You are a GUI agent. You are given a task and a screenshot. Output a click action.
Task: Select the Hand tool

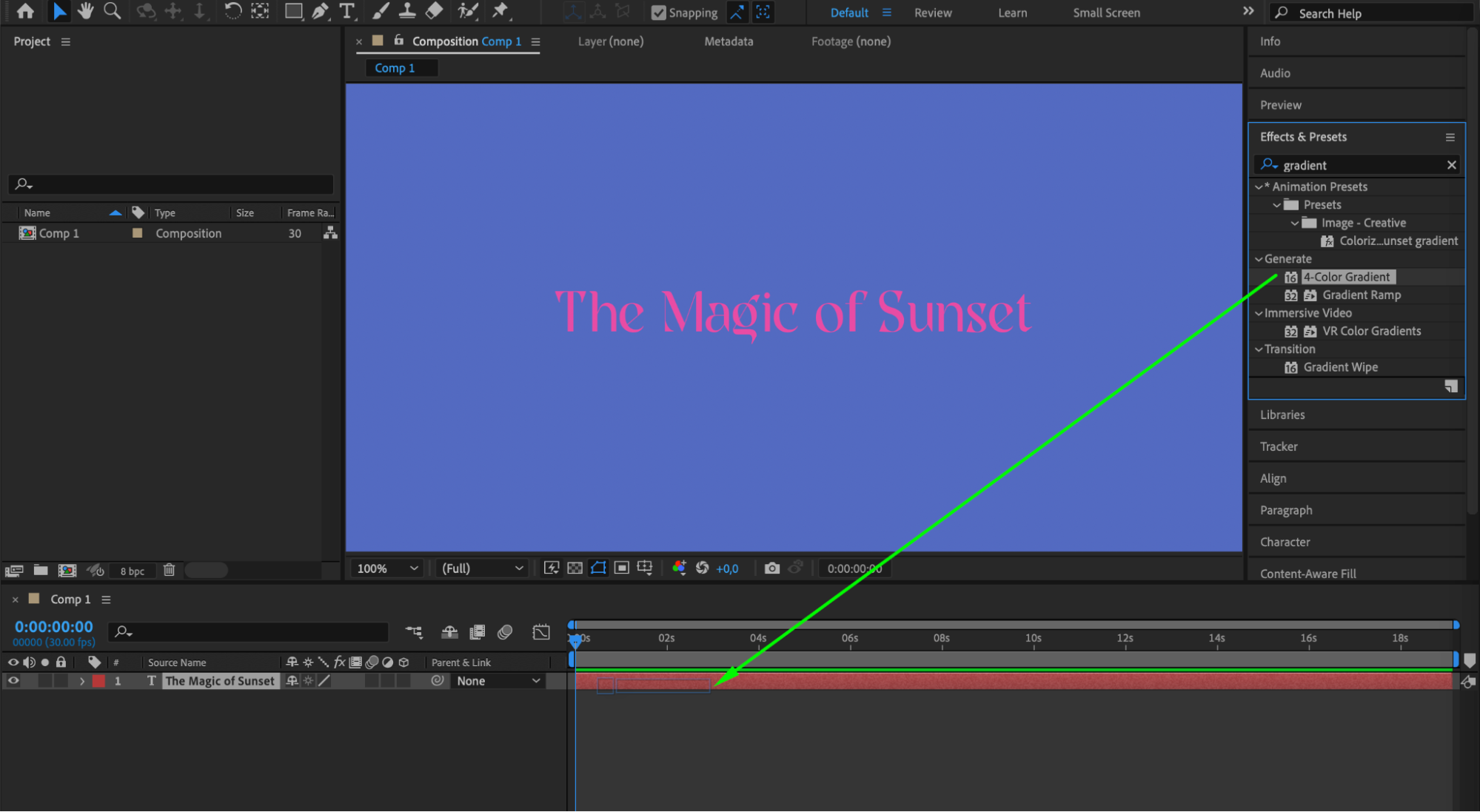(x=85, y=11)
